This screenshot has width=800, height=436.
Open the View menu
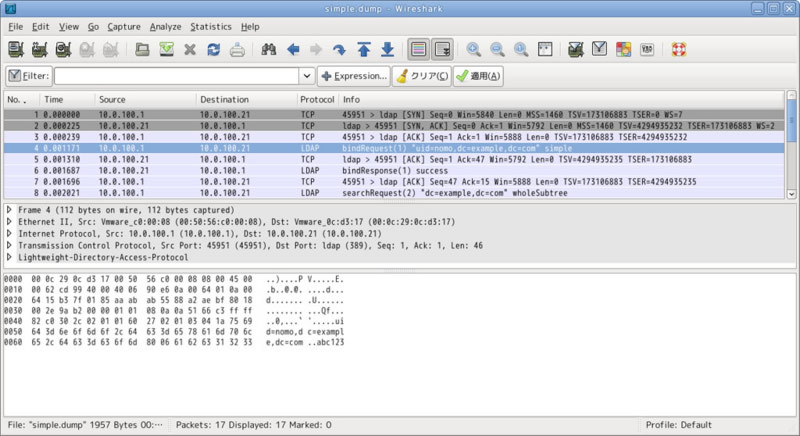68,27
